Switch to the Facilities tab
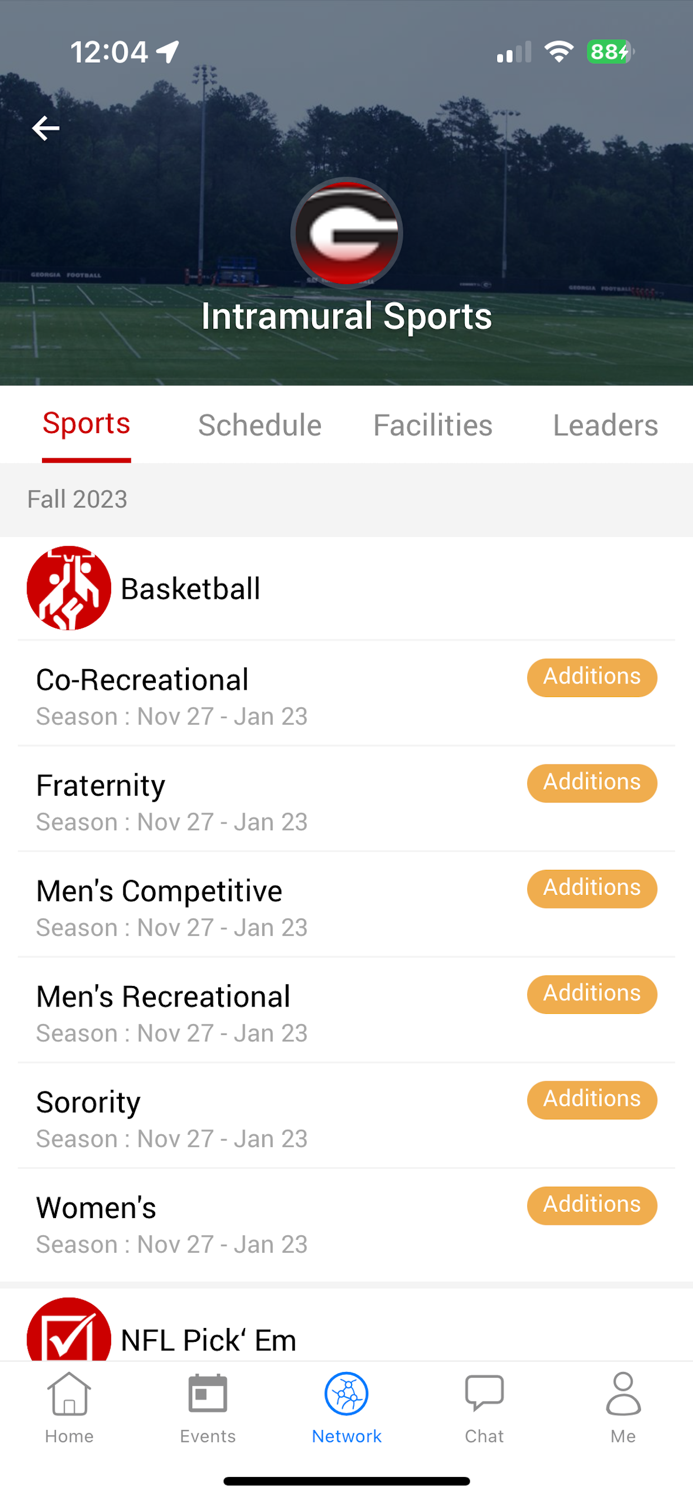 pos(432,424)
